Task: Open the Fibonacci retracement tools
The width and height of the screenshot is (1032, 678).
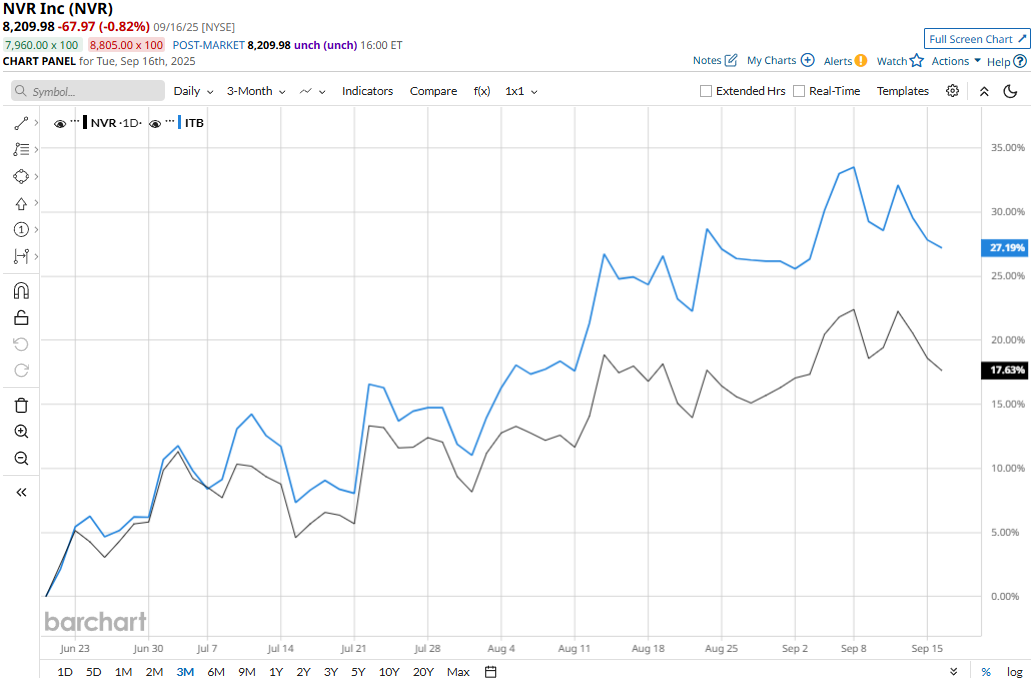Action: click(x=21, y=149)
